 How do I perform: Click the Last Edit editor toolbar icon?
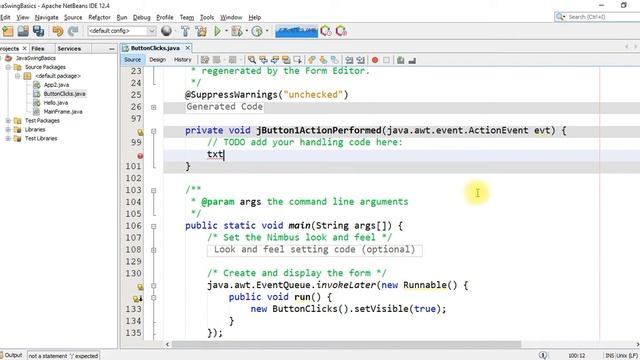pyautogui.click(x=205, y=60)
